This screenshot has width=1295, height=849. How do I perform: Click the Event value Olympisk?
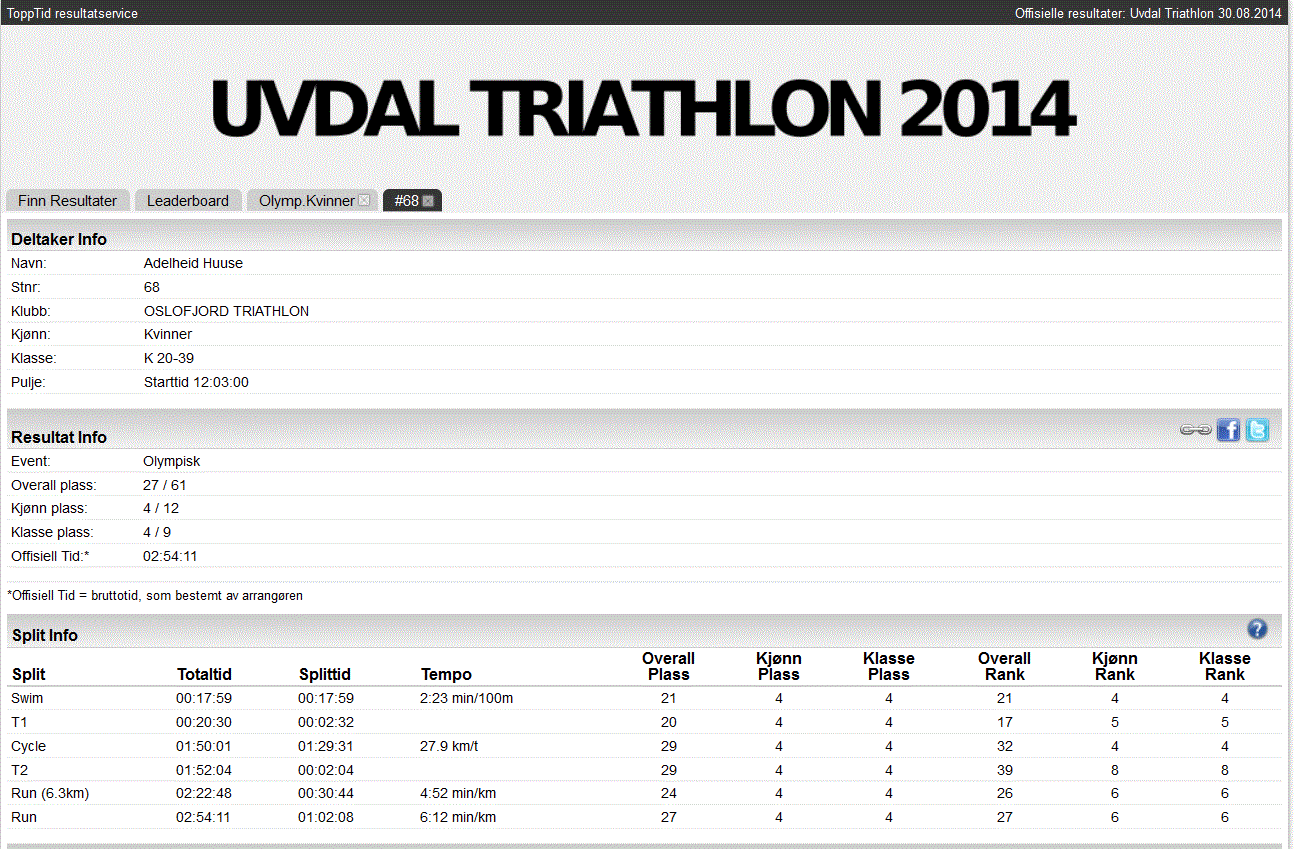point(172,461)
